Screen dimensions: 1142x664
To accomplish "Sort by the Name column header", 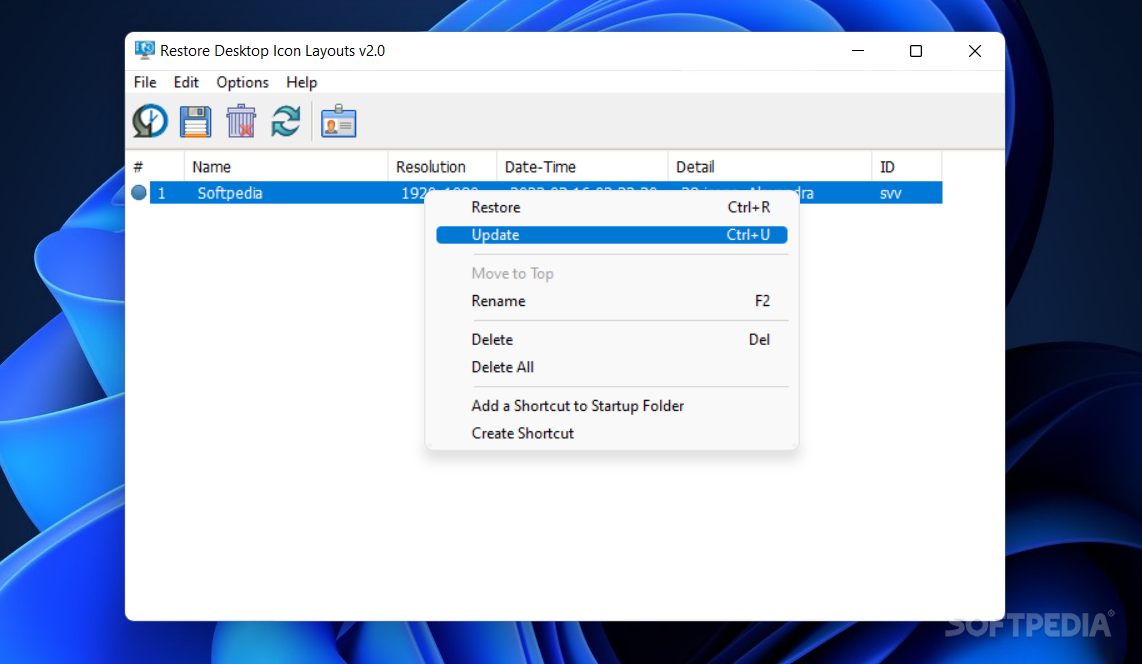I will point(286,167).
